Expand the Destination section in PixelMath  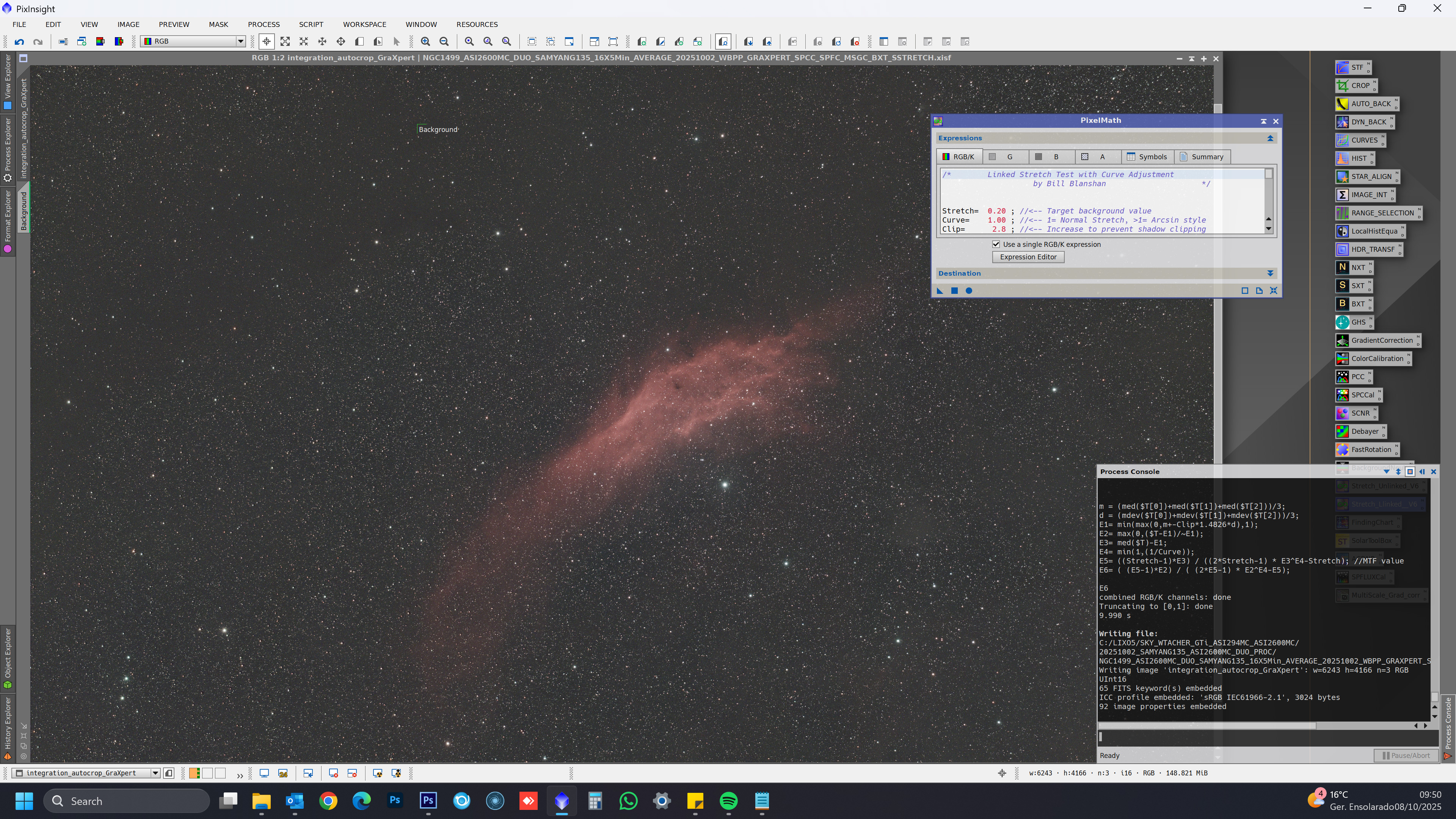pos(1270,273)
